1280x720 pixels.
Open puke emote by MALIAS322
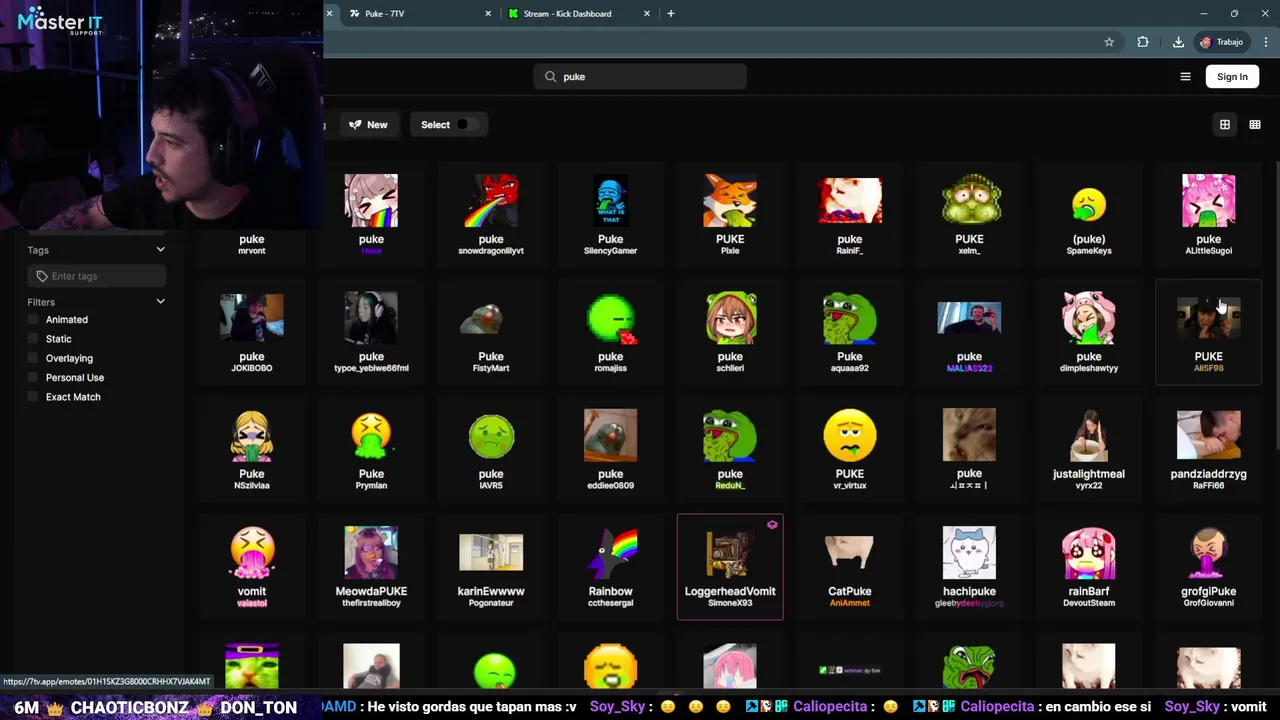pyautogui.click(x=969, y=333)
